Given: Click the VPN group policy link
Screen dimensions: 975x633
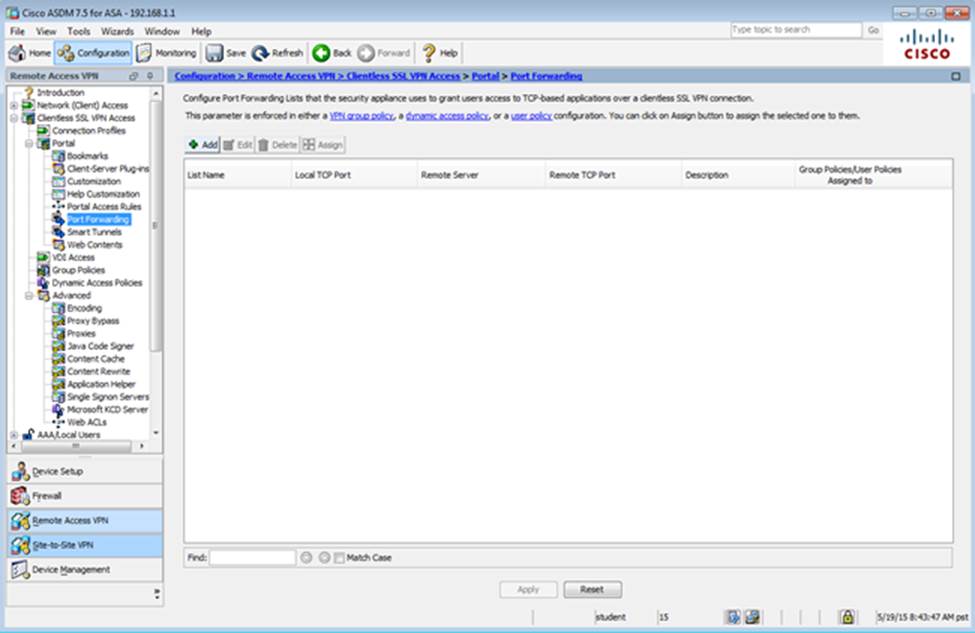Looking at the screenshot, I should (x=358, y=116).
